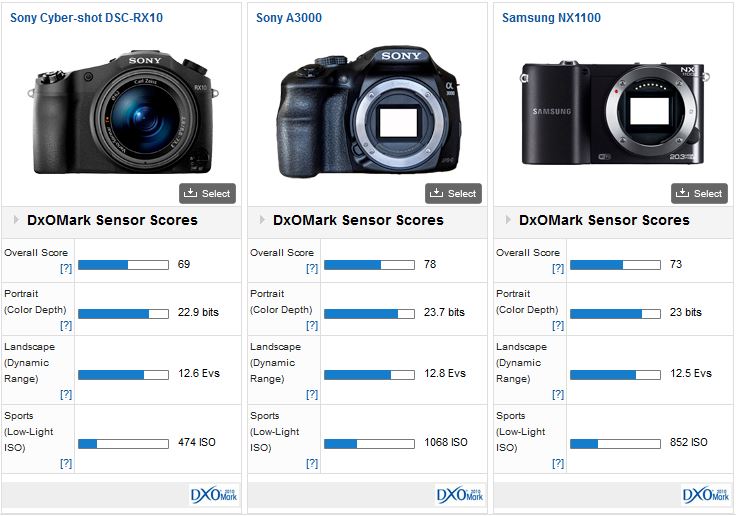Click the Samsung NX1100 camera image
The width and height of the screenshot is (736, 516).
tap(615, 113)
